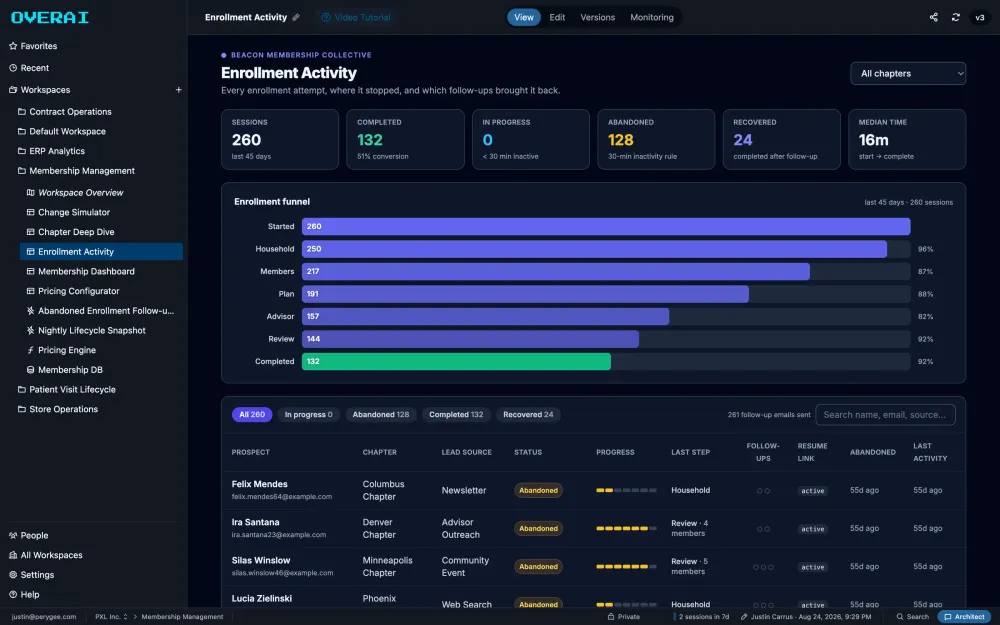Click the Workspace Overview book icon
The width and height of the screenshot is (1000, 625).
(x=30, y=193)
